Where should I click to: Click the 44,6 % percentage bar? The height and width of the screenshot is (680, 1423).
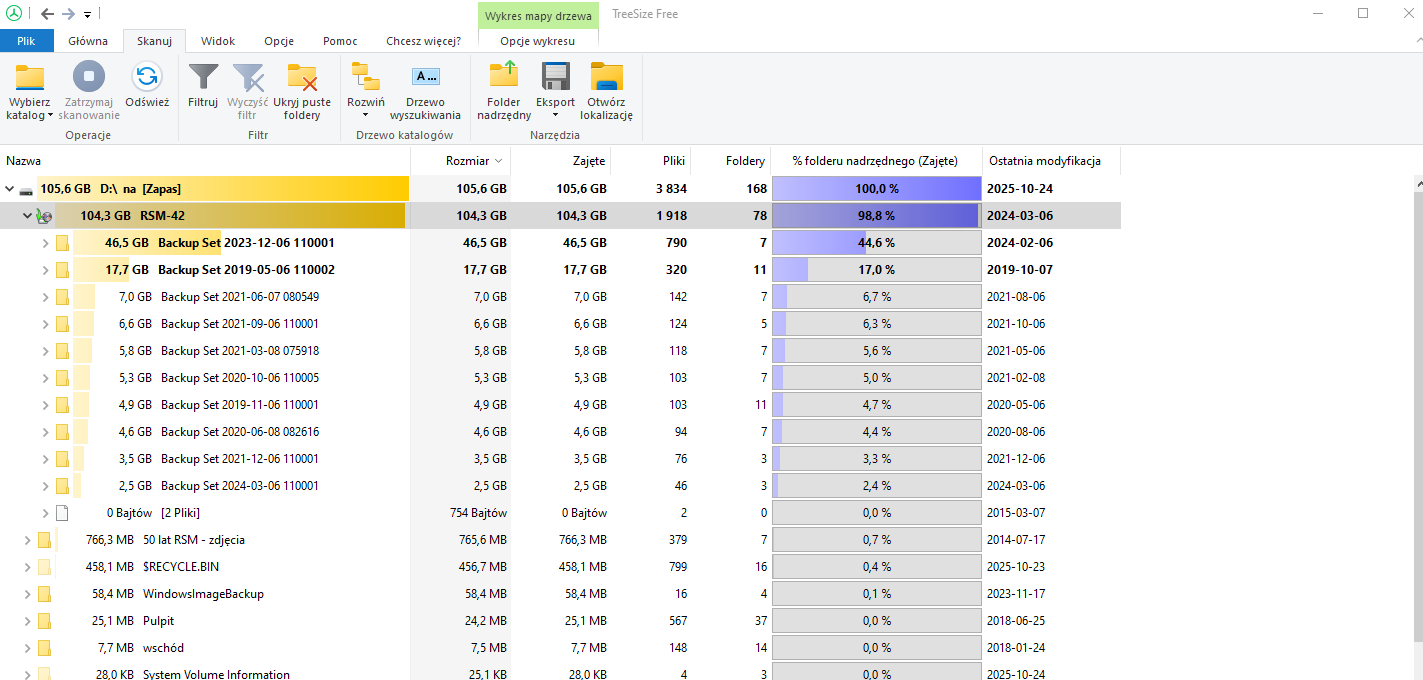tap(877, 242)
